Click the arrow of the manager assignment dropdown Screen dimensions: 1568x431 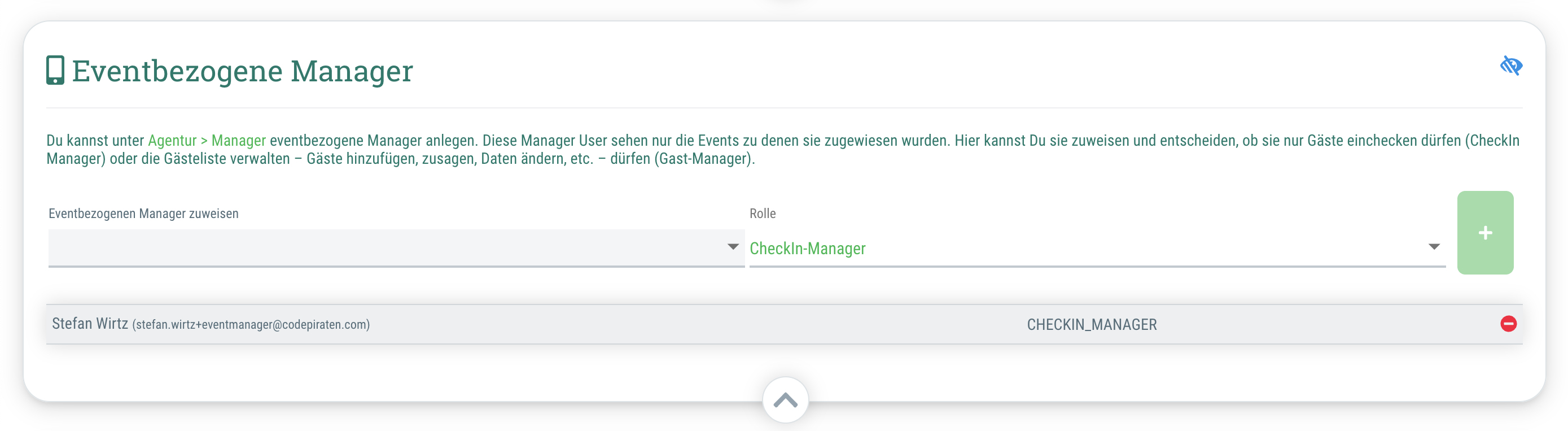point(733,247)
